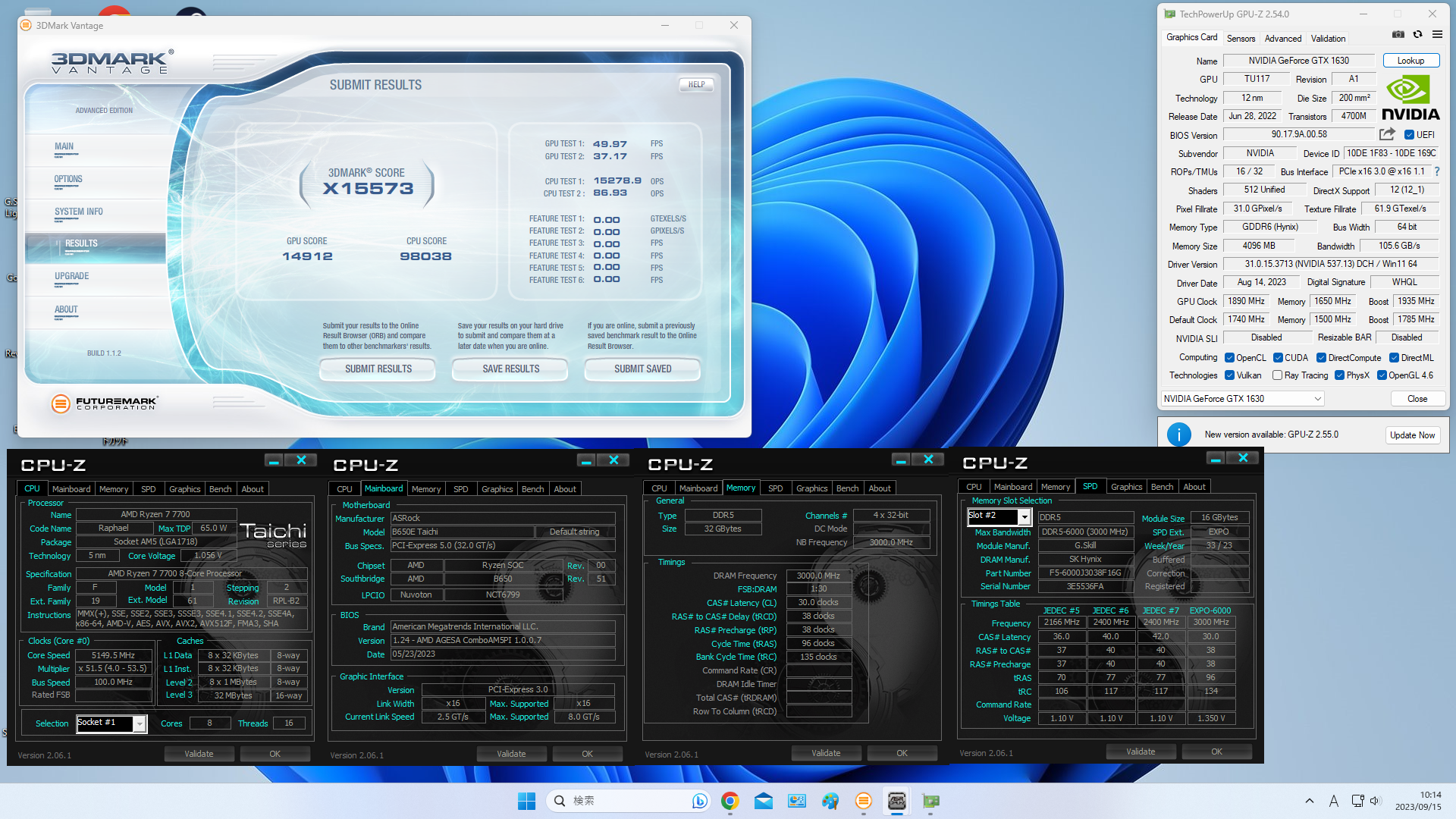Toggle the UEFI checkbox in GPU-Z
This screenshot has height=819, width=1456.
(1409, 135)
